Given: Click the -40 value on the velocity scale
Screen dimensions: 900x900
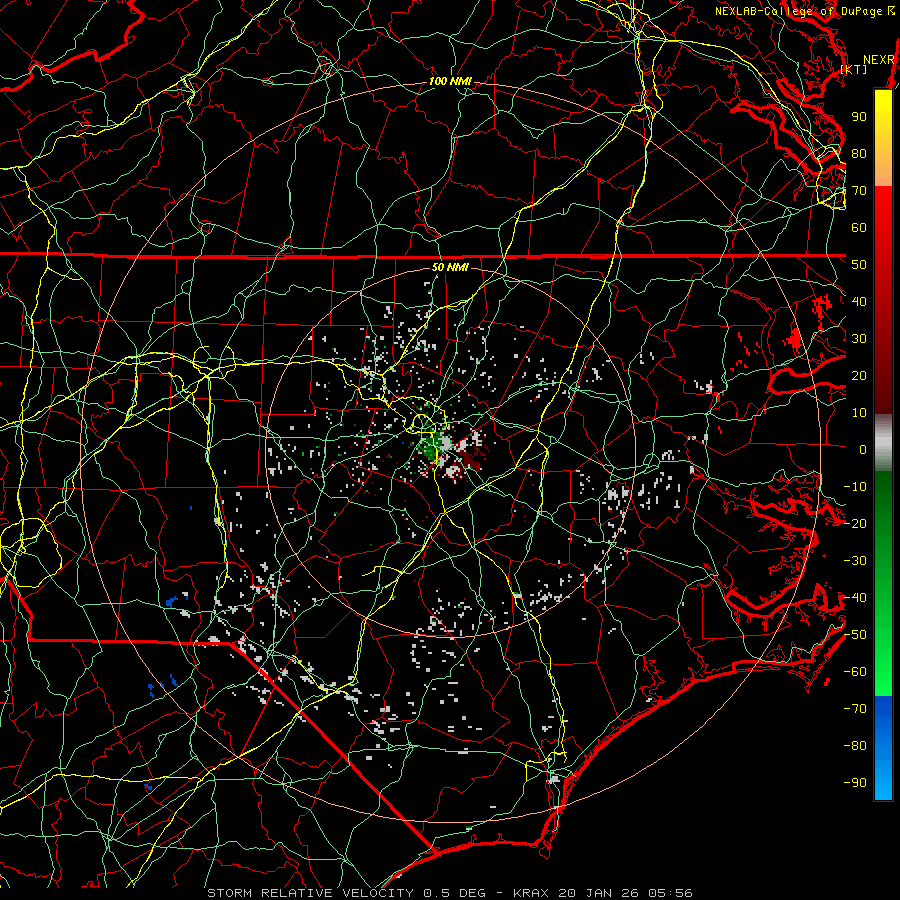Looking at the screenshot, I should tap(855, 598).
